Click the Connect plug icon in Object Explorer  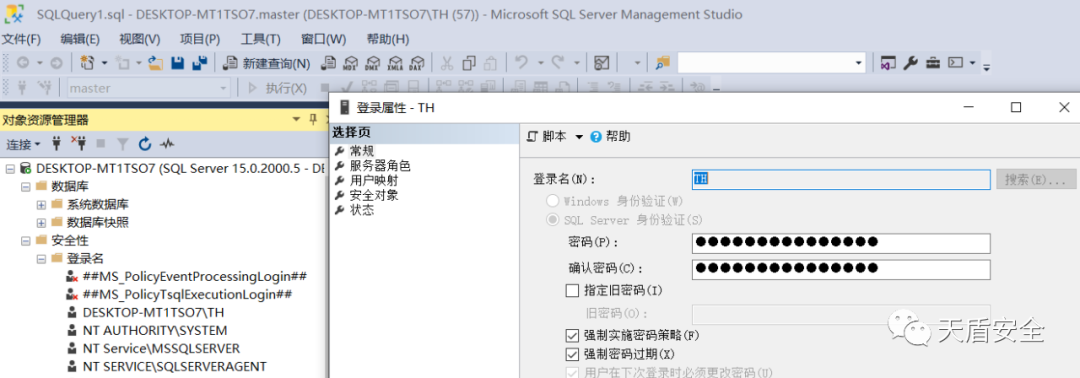click(56, 144)
